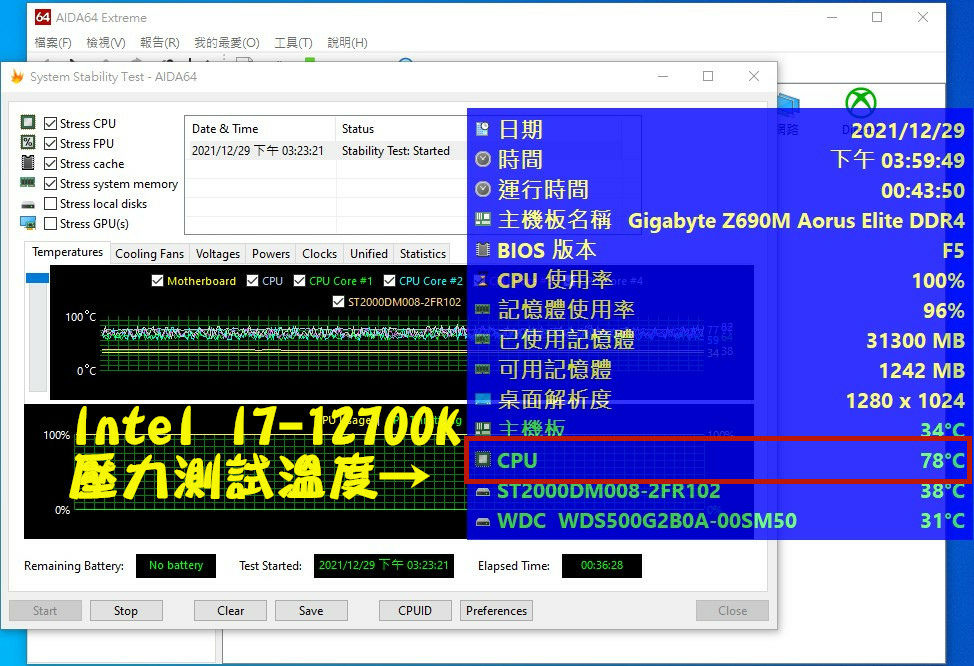This screenshot has height=666, width=974.
Task: Switch to the Cooling Fans tab
Action: [150, 253]
